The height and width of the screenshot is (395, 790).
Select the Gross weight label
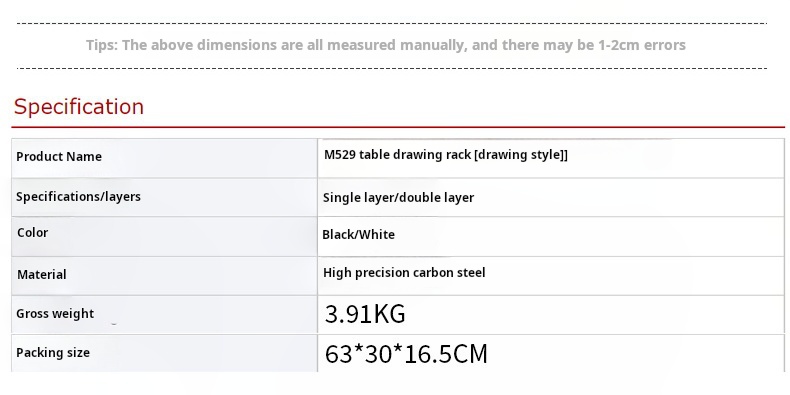[x=55, y=313]
